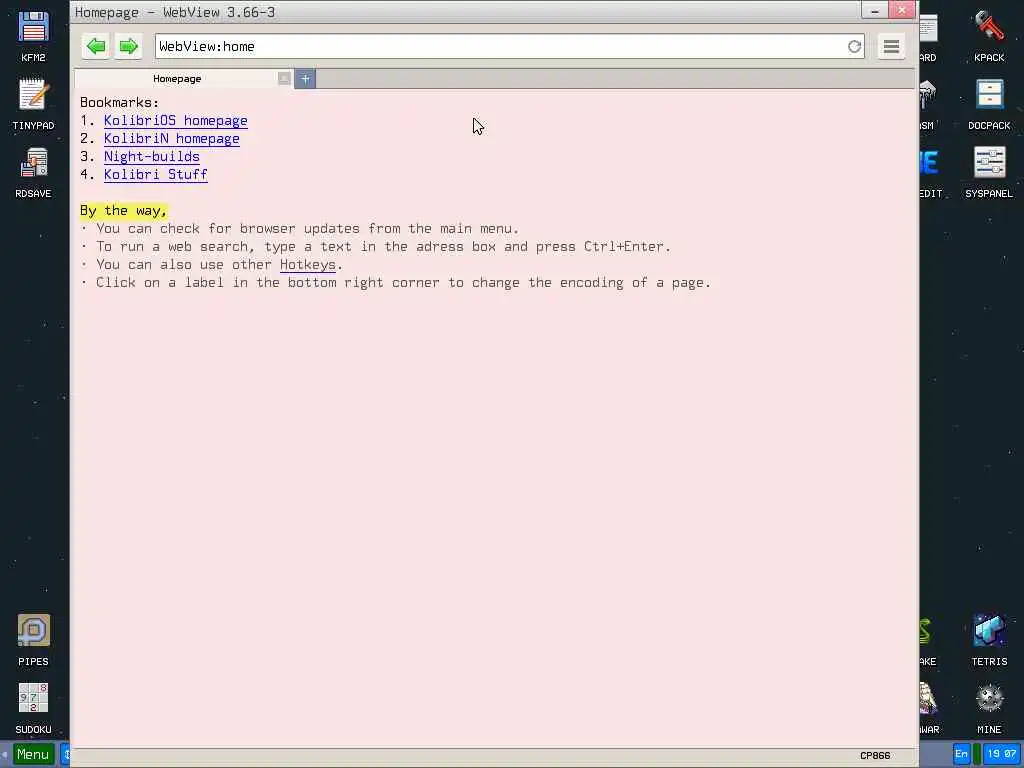
Task: Select the Homepage tab
Action: 177,78
